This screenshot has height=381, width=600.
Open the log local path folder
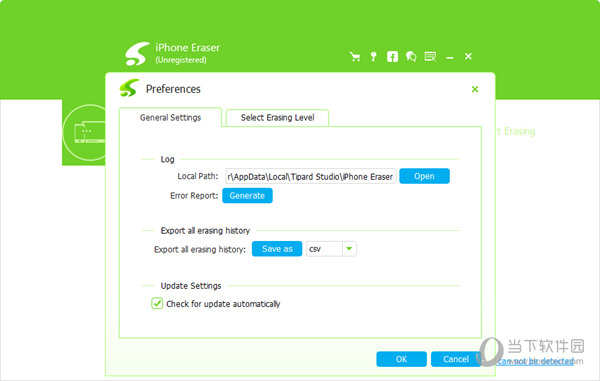424,176
